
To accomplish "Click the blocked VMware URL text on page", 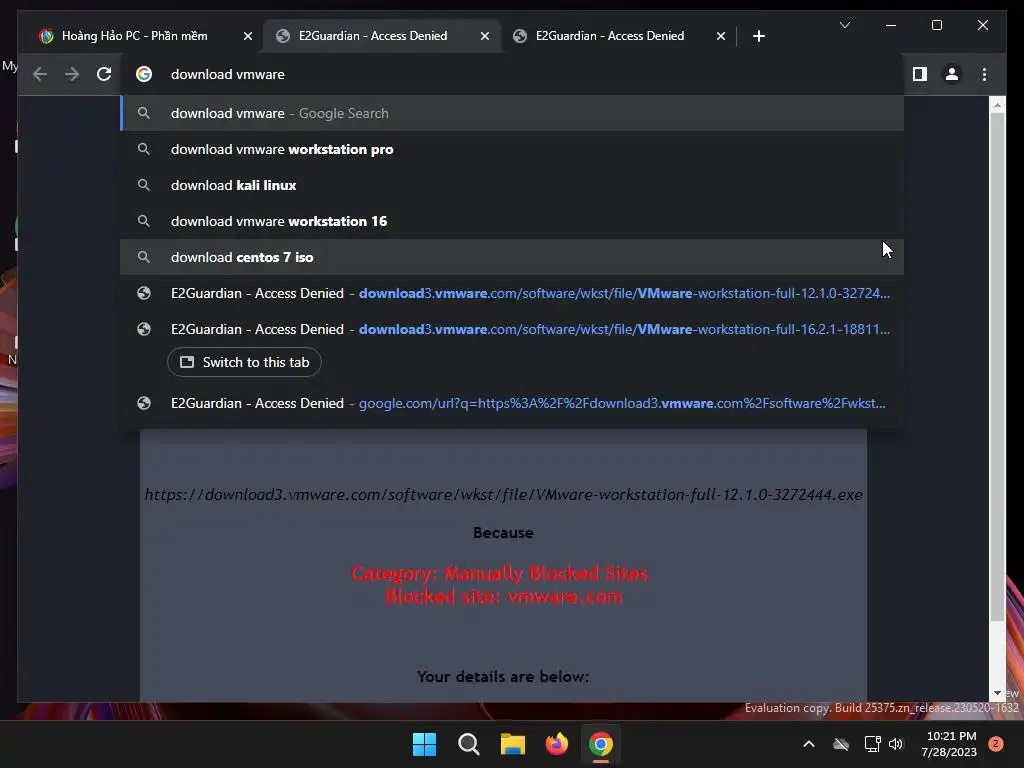I will point(504,495).
